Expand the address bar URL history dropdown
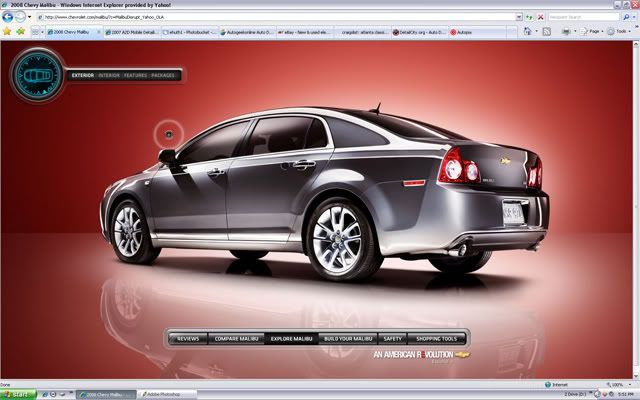640x400 pixels. (519, 17)
